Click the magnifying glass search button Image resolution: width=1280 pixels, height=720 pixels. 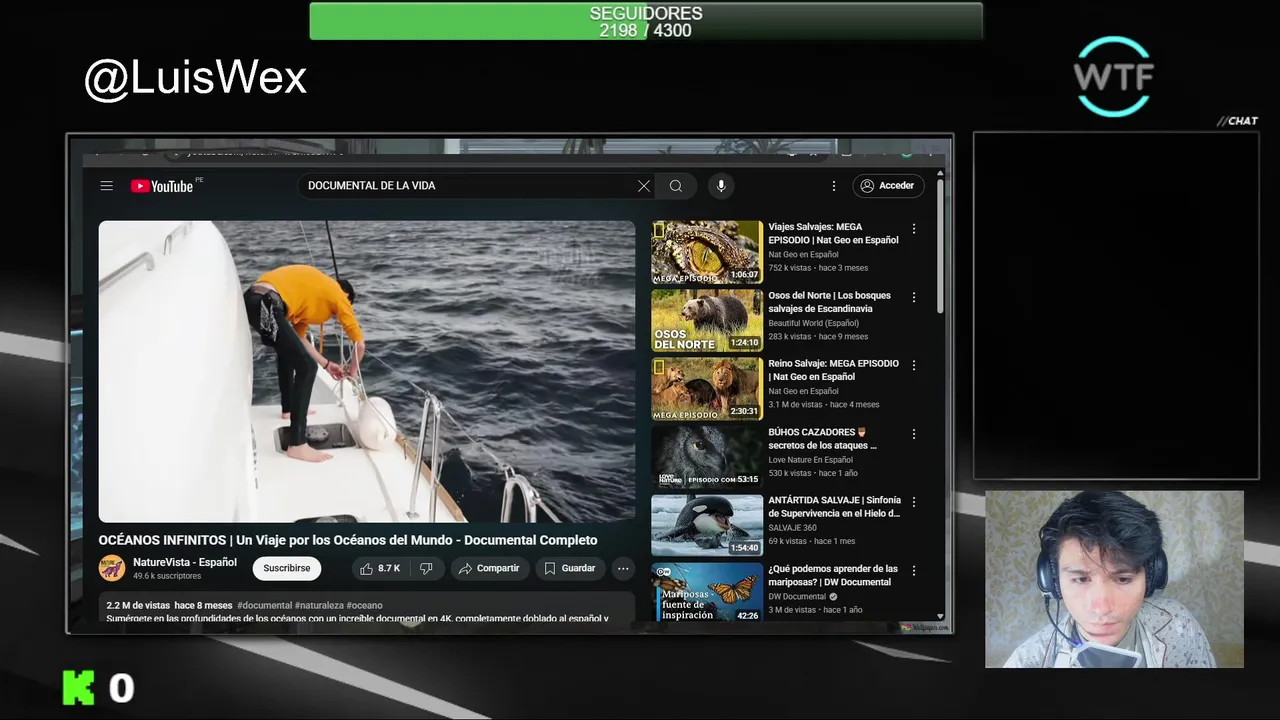click(x=676, y=186)
